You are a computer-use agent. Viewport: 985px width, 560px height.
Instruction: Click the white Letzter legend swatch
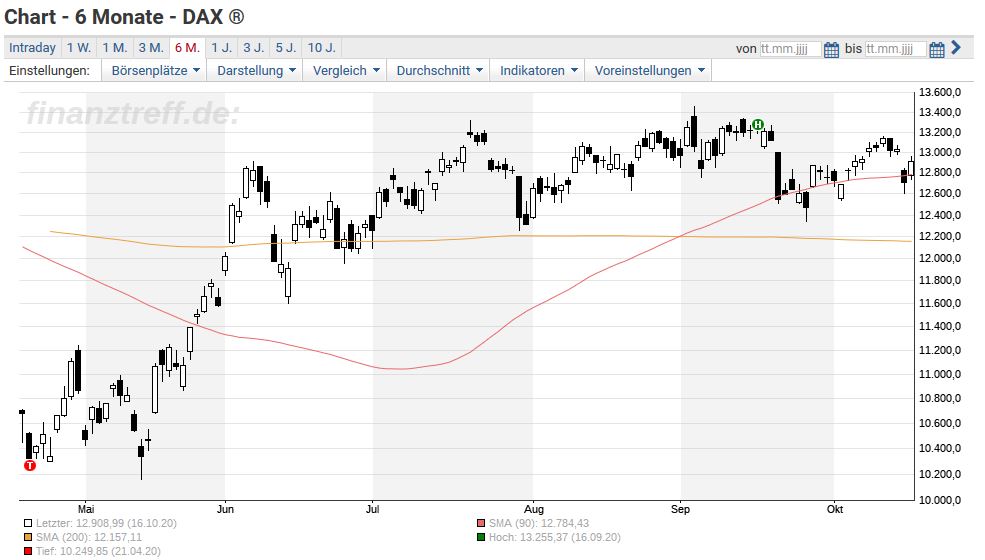[x=28, y=523]
